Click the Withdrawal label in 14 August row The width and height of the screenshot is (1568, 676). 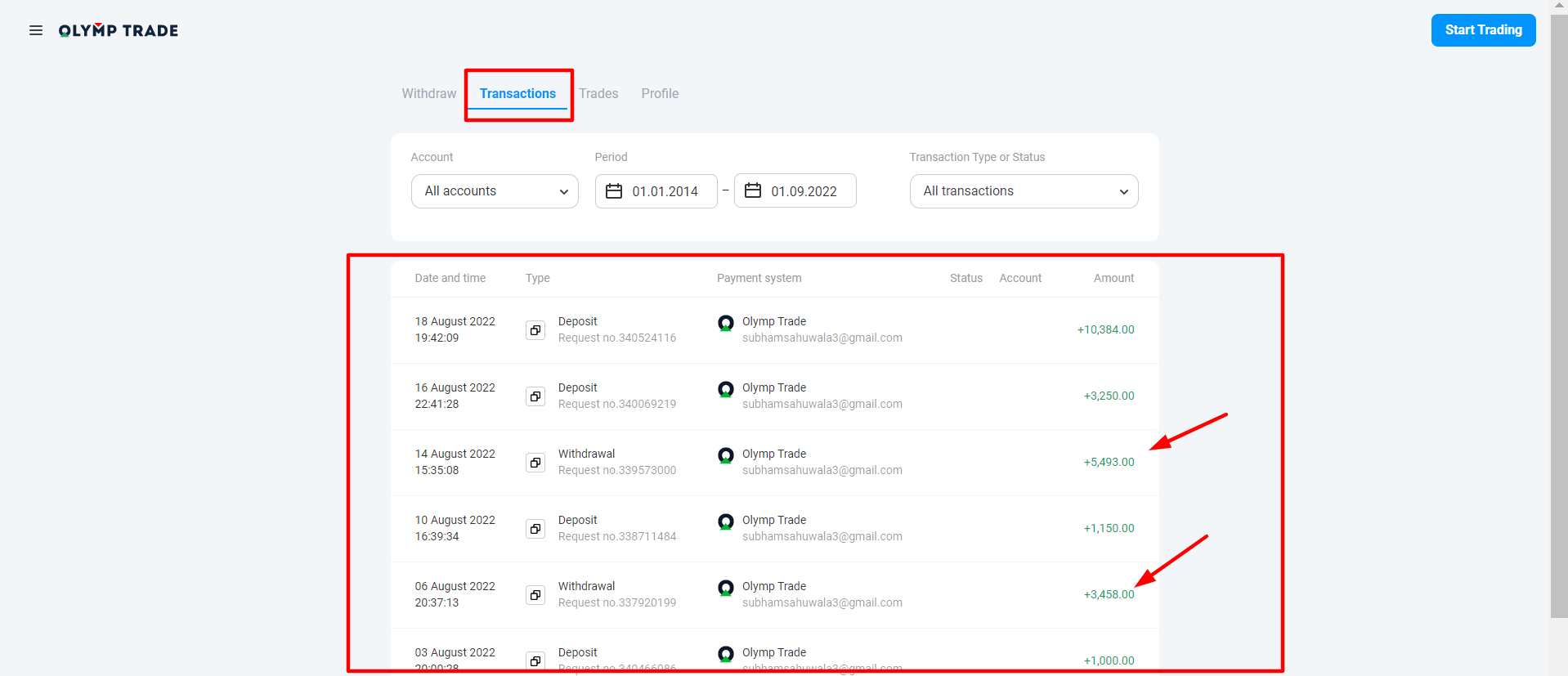(x=587, y=454)
